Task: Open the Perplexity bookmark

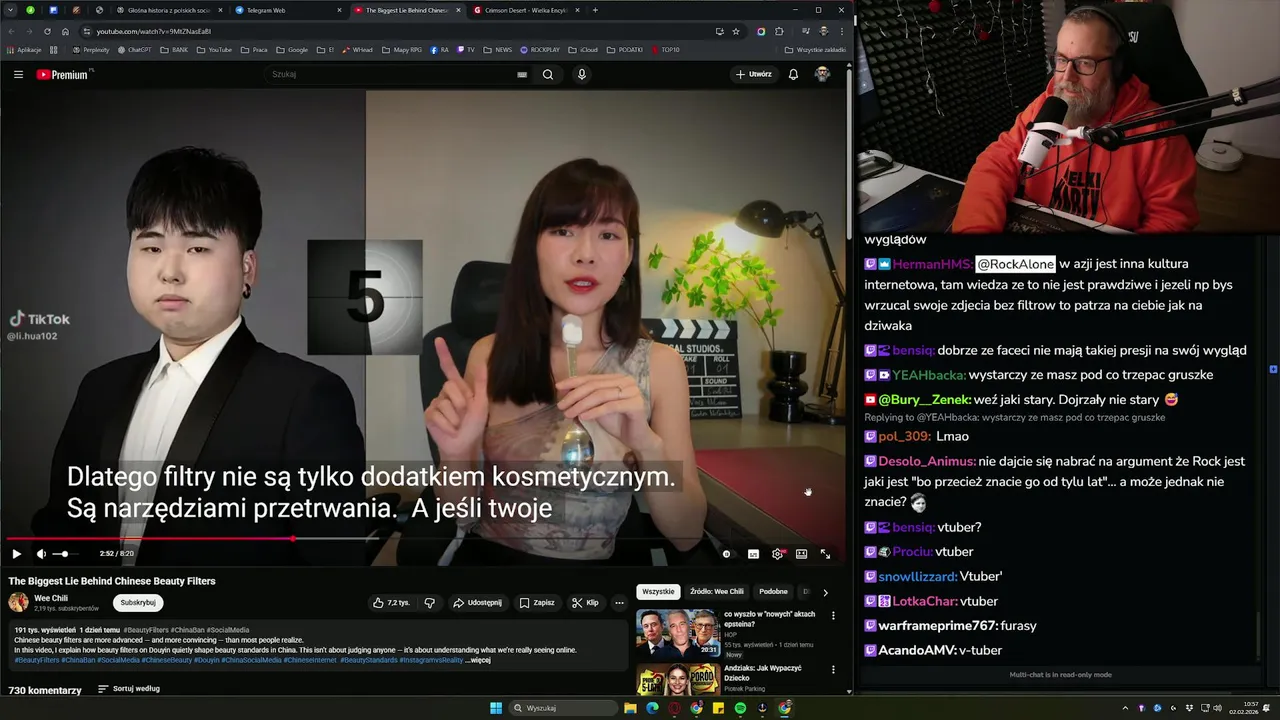Action: (90, 49)
